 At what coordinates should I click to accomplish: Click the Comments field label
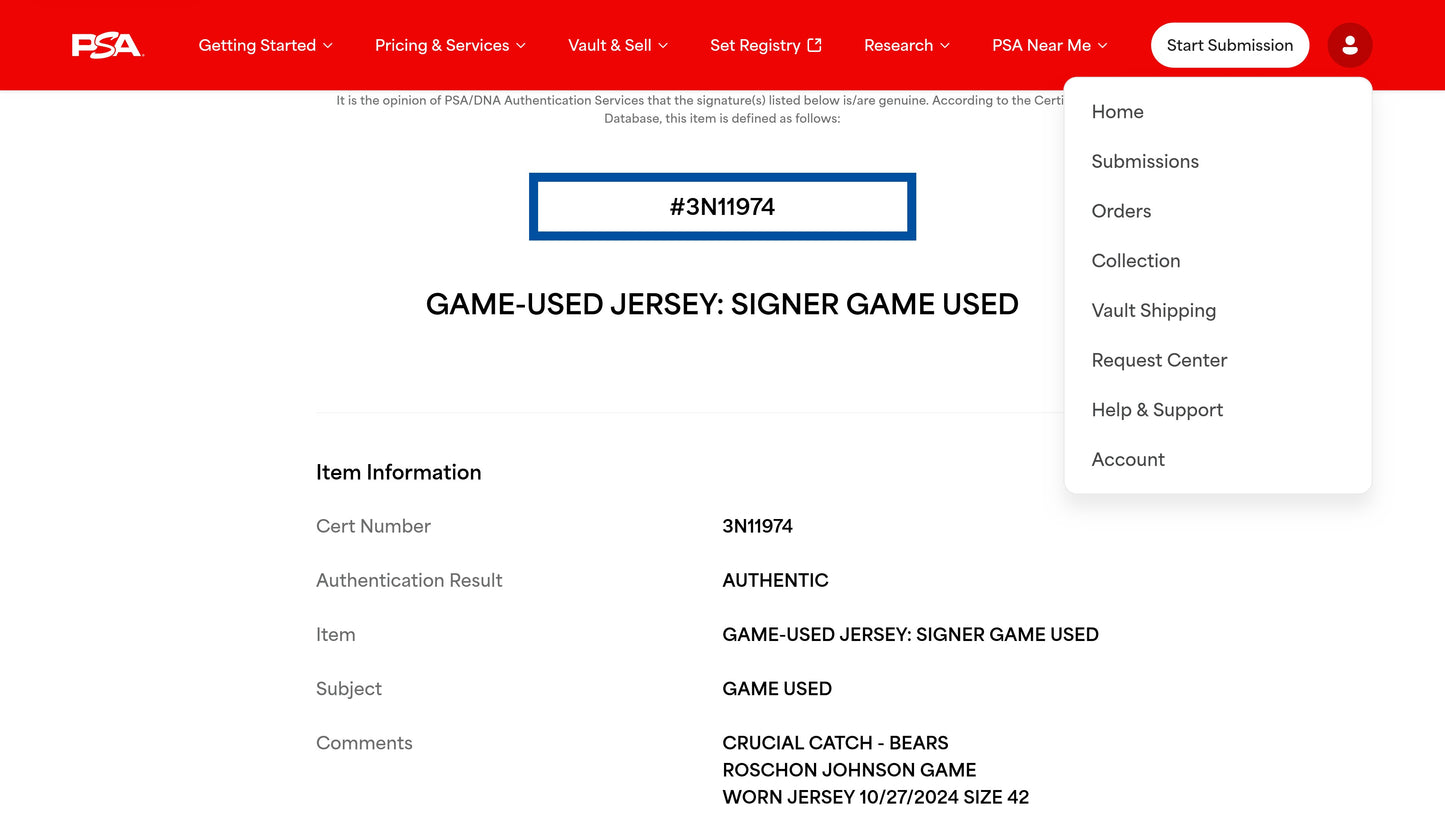364,743
